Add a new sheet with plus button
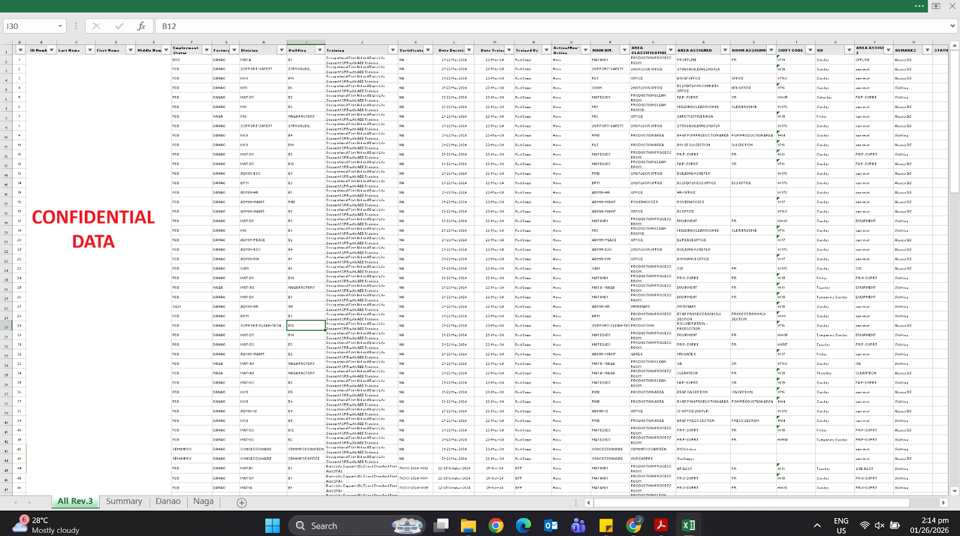 (x=242, y=503)
